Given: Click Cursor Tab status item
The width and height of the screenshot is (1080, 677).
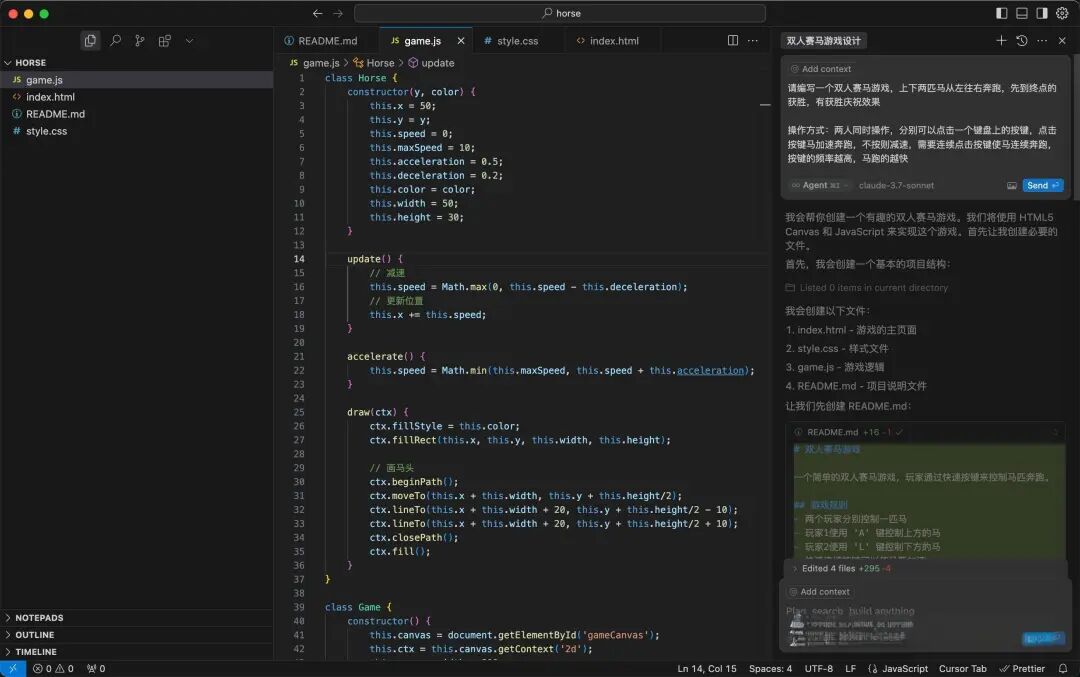Looking at the screenshot, I should point(962,669).
